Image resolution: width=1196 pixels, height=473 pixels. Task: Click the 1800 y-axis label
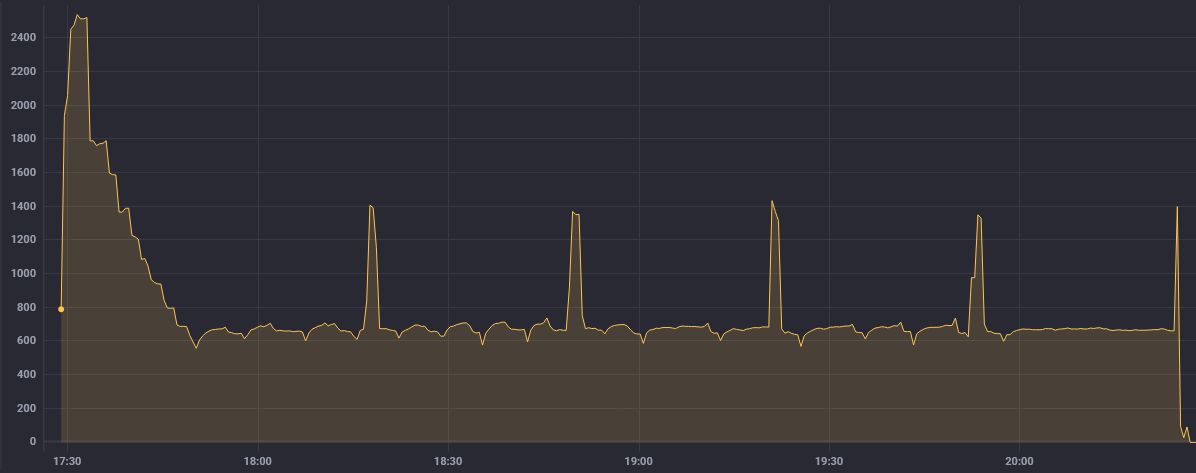pyautogui.click(x=24, y=139)
